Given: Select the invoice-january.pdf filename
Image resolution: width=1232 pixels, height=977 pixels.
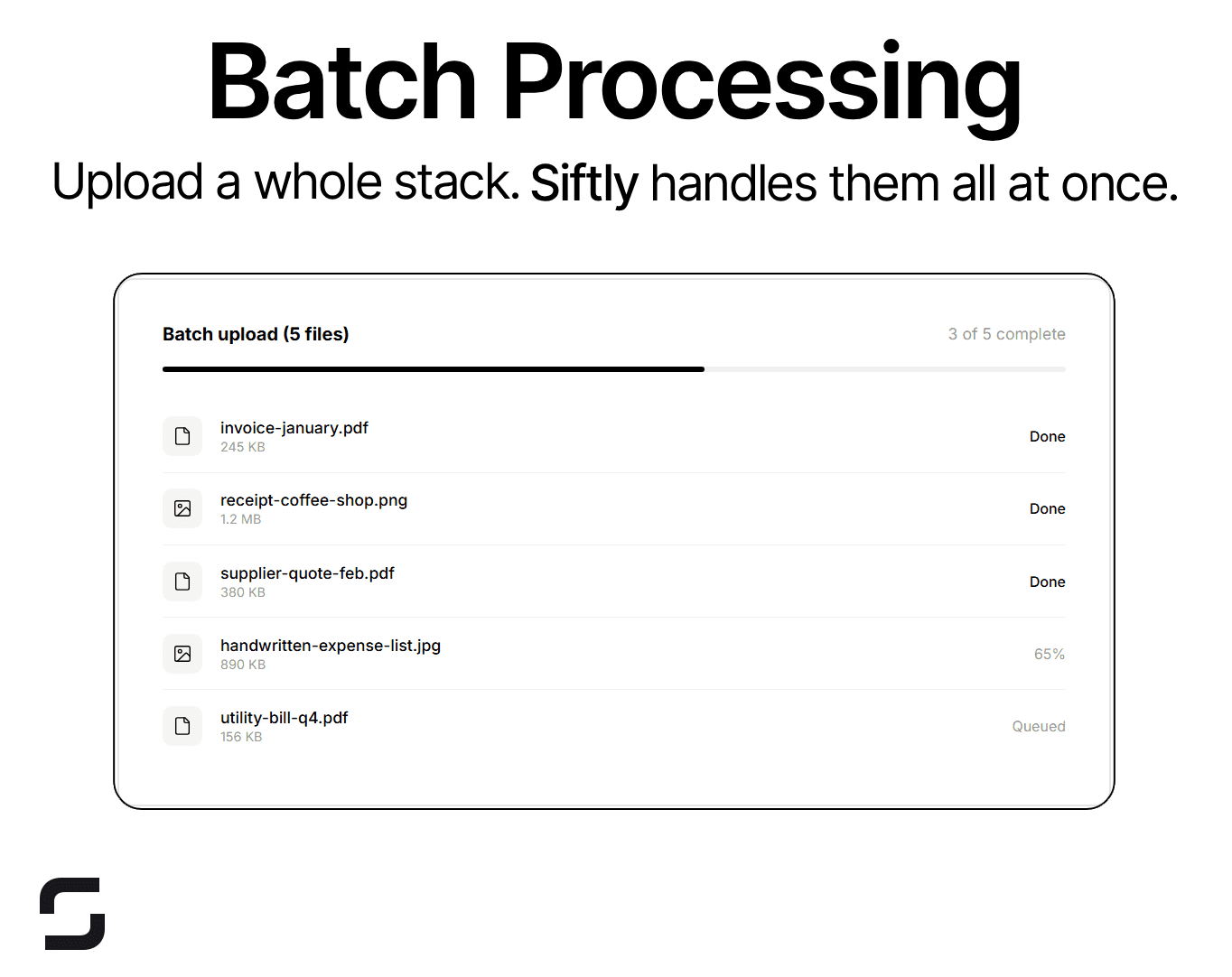Looking at the screenshot, I should coord(294,427).
